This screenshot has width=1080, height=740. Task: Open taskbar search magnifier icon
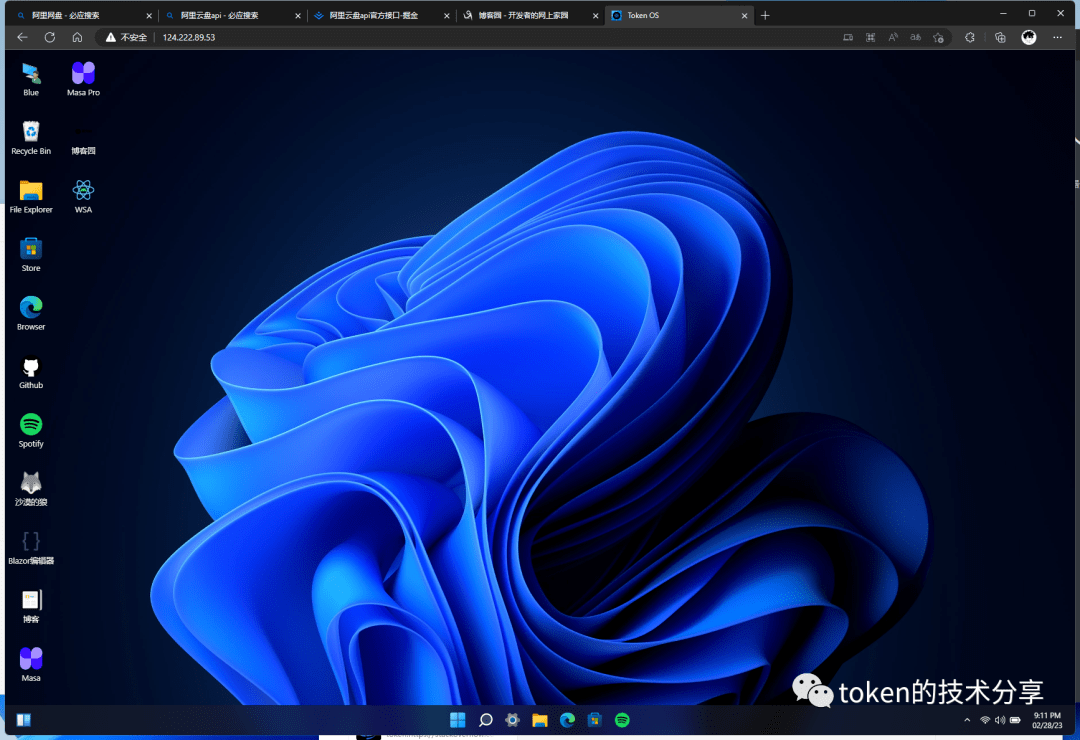coord(486,720)
